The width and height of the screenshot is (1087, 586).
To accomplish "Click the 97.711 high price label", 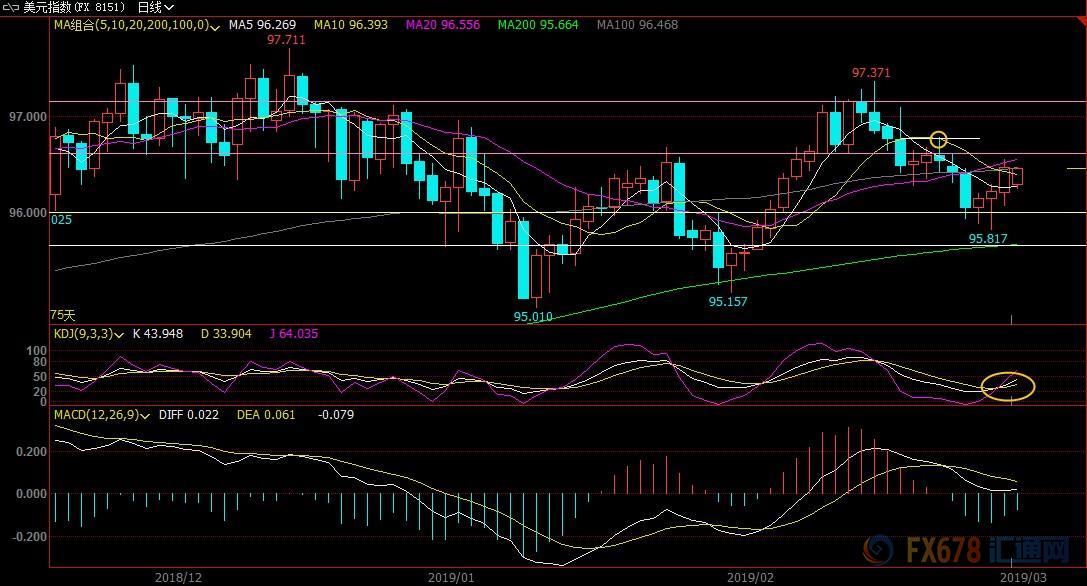I will point(286,40).
